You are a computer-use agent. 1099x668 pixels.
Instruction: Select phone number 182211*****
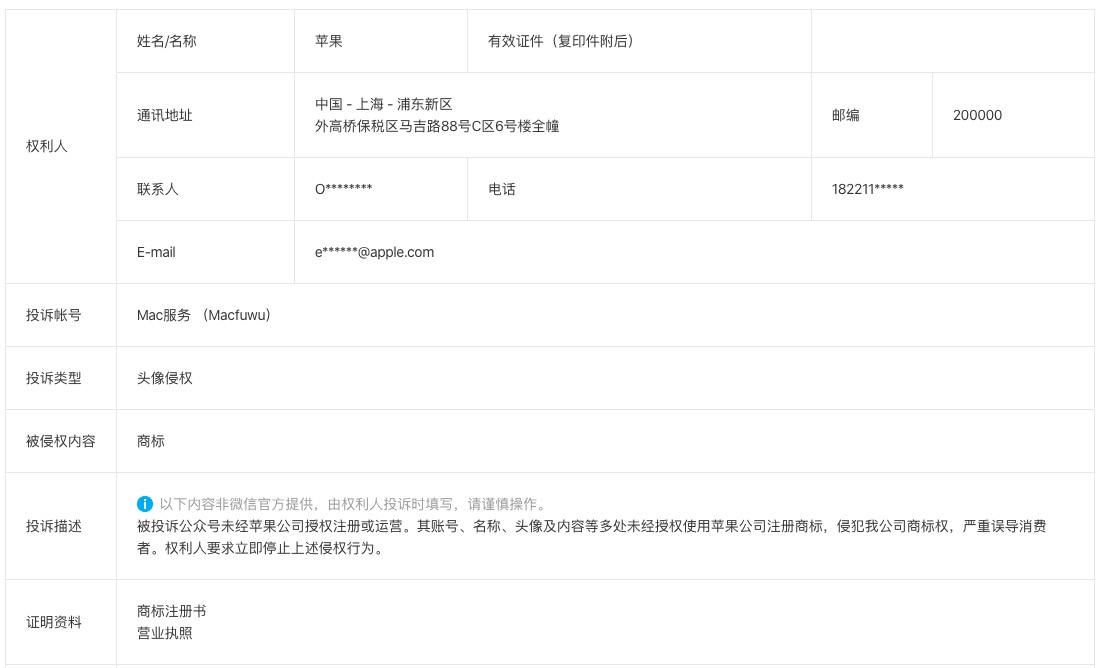pos(868,189)
